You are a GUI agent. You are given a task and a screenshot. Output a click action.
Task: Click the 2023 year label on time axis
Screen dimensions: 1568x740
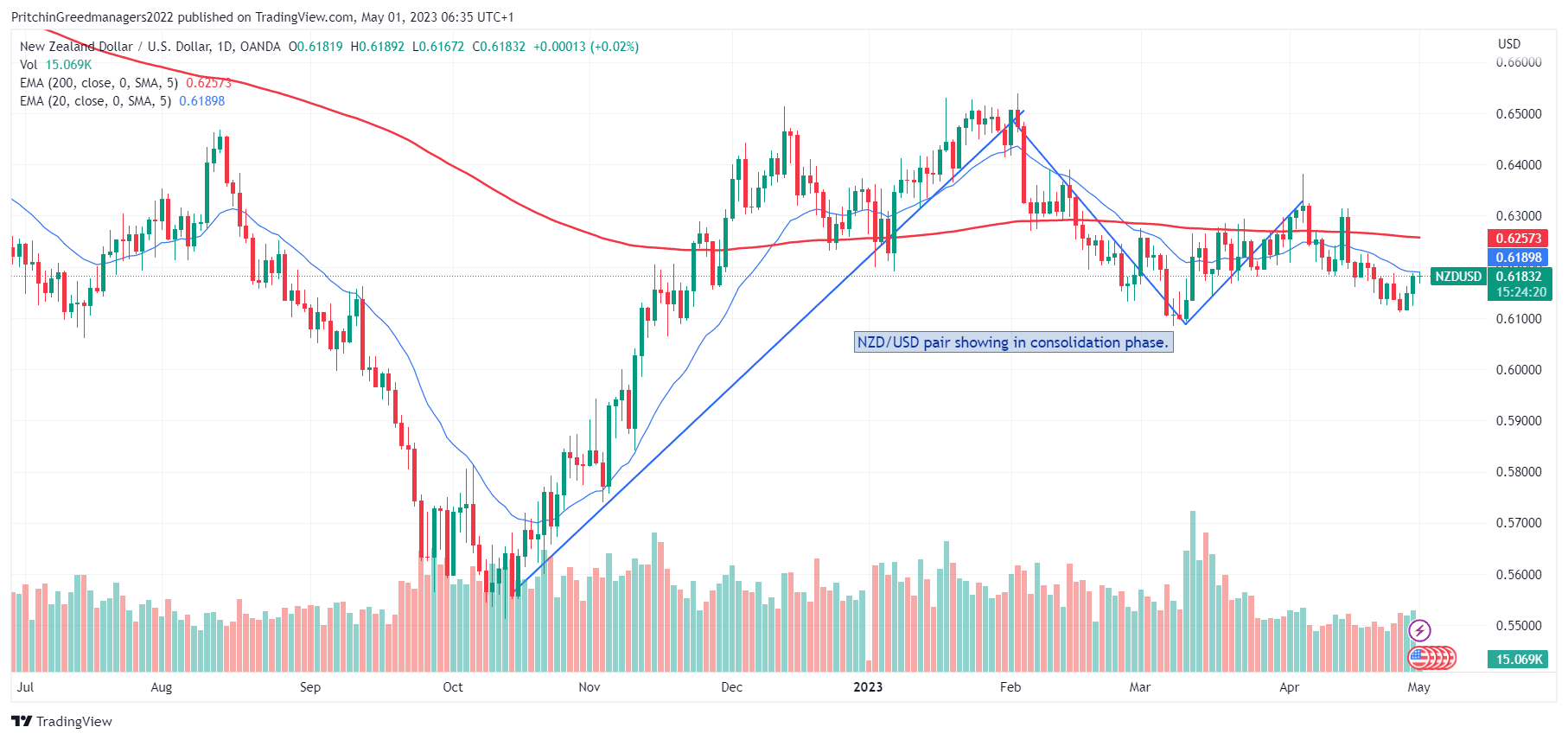tap(868, 687)
